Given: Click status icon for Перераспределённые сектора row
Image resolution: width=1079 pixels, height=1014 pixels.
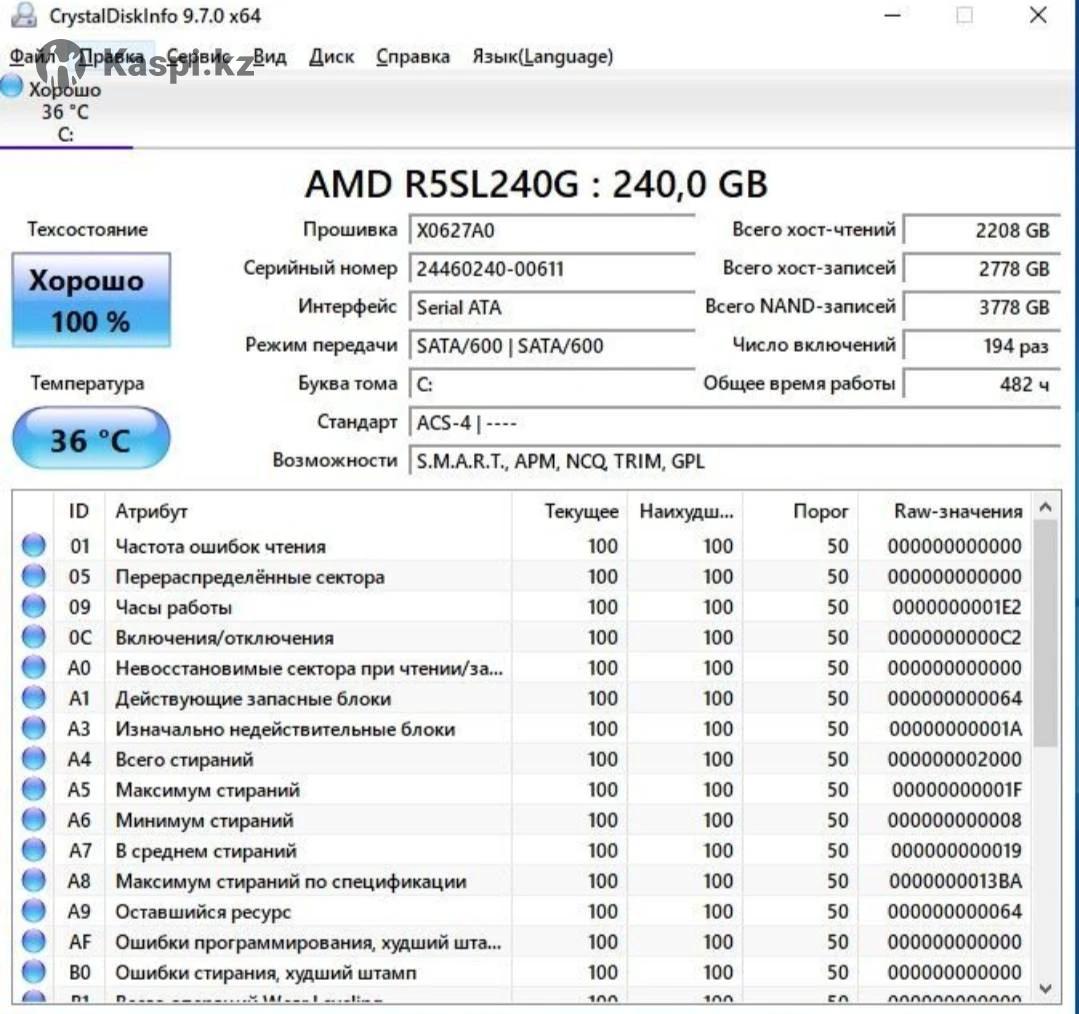Looking at the screenshot, I should click(x=34, y=577).
